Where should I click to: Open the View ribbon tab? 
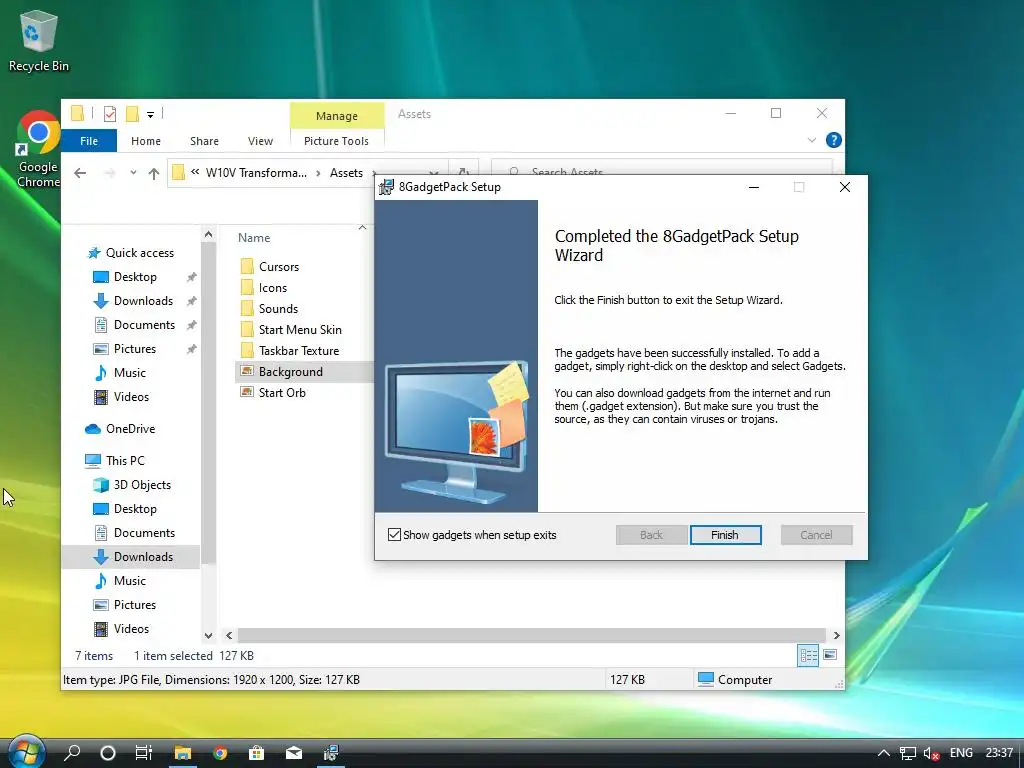pos(260,141)
